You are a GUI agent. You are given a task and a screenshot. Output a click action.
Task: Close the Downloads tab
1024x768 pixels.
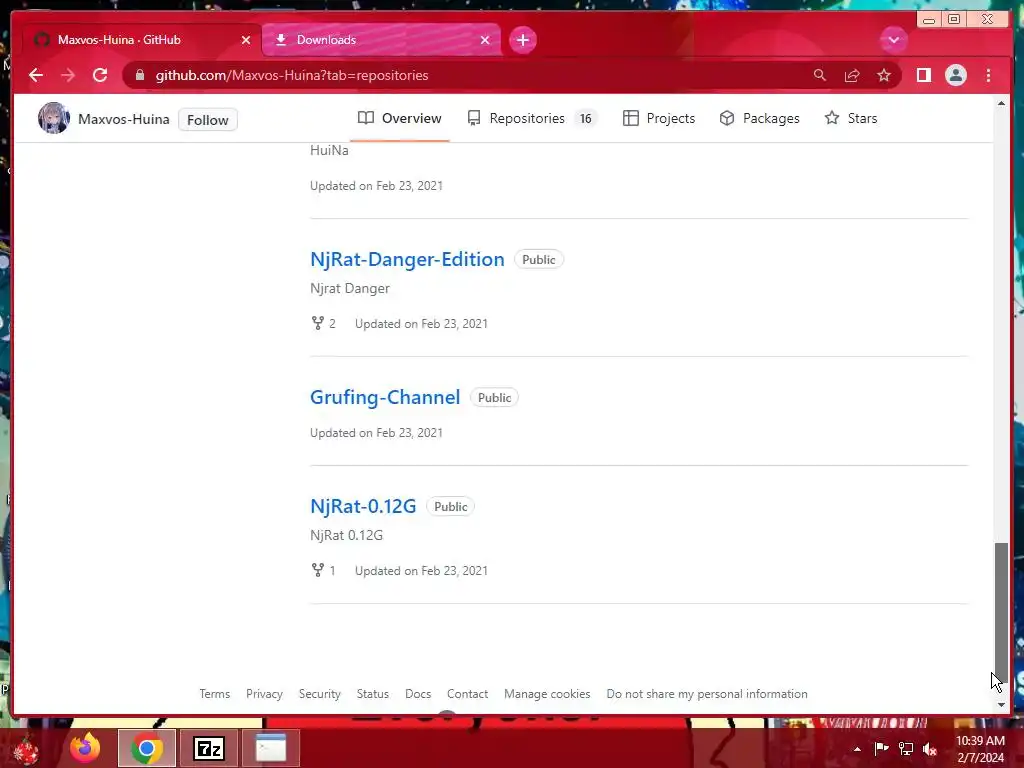tap(485, 40)
